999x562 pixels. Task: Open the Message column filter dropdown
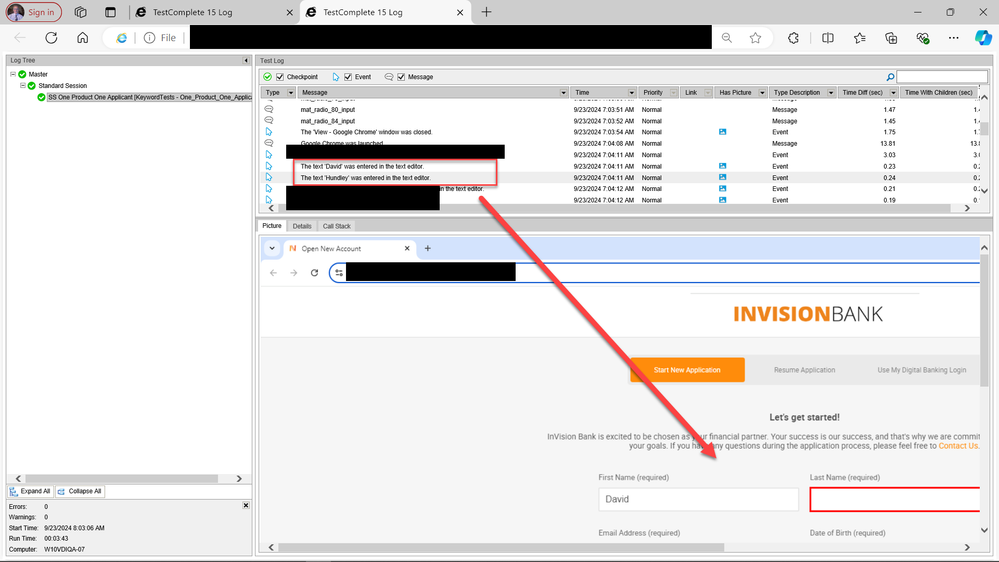pyautogui.click(x=564, y=93)
